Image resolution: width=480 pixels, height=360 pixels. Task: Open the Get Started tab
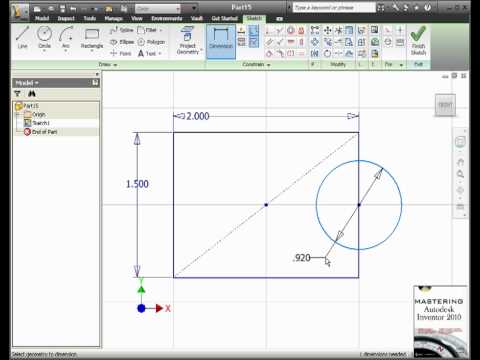(x=224, y=18)
